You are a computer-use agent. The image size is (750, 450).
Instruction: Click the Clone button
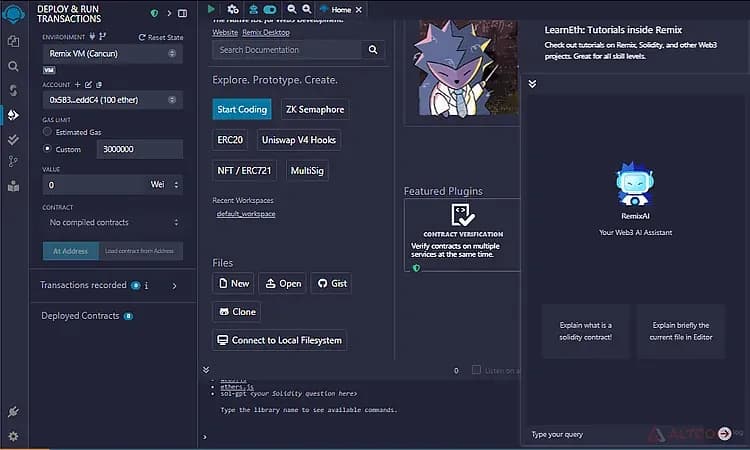237,312
